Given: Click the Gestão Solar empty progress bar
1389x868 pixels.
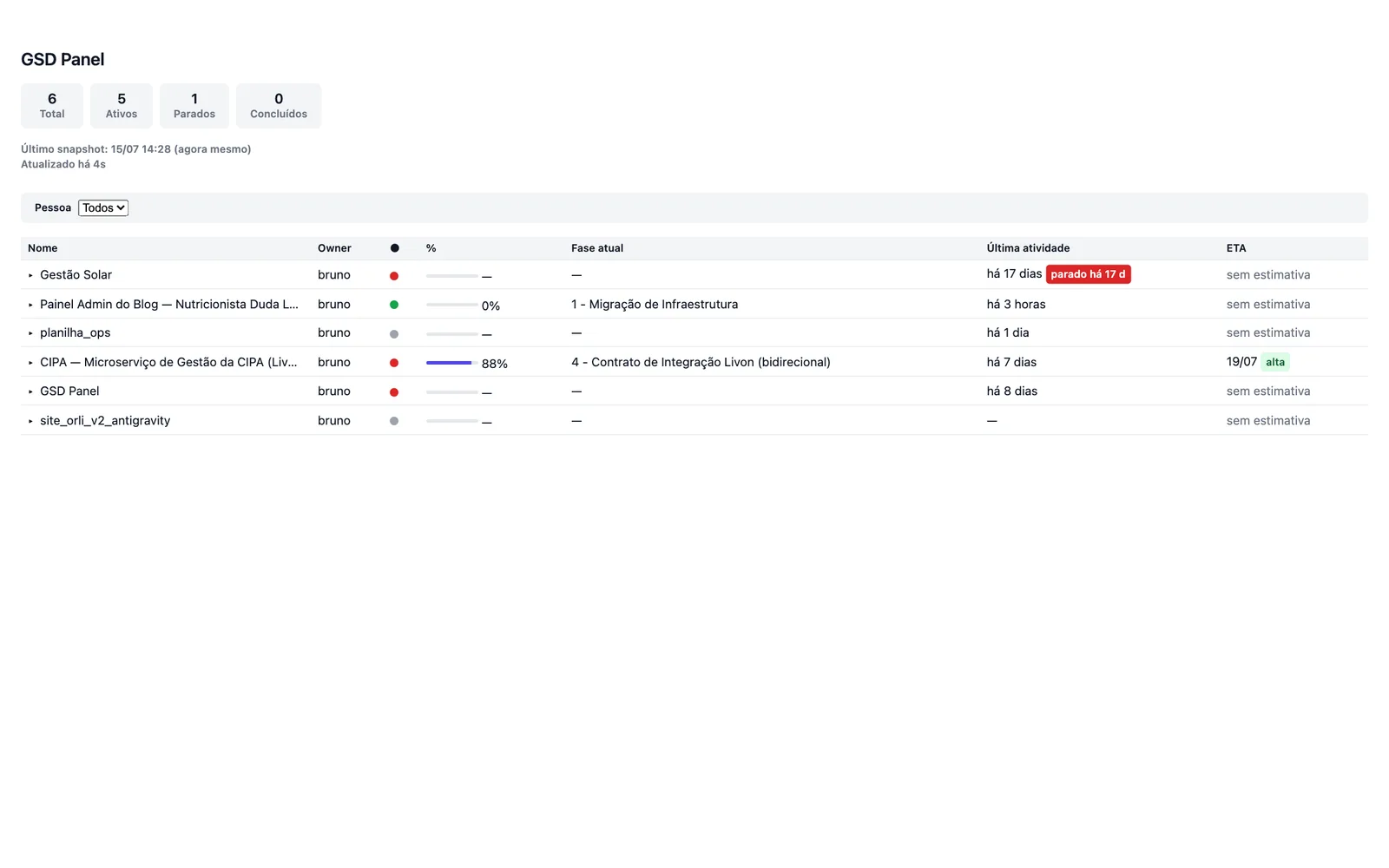Looking at the screenshot, I should [452, 276].
